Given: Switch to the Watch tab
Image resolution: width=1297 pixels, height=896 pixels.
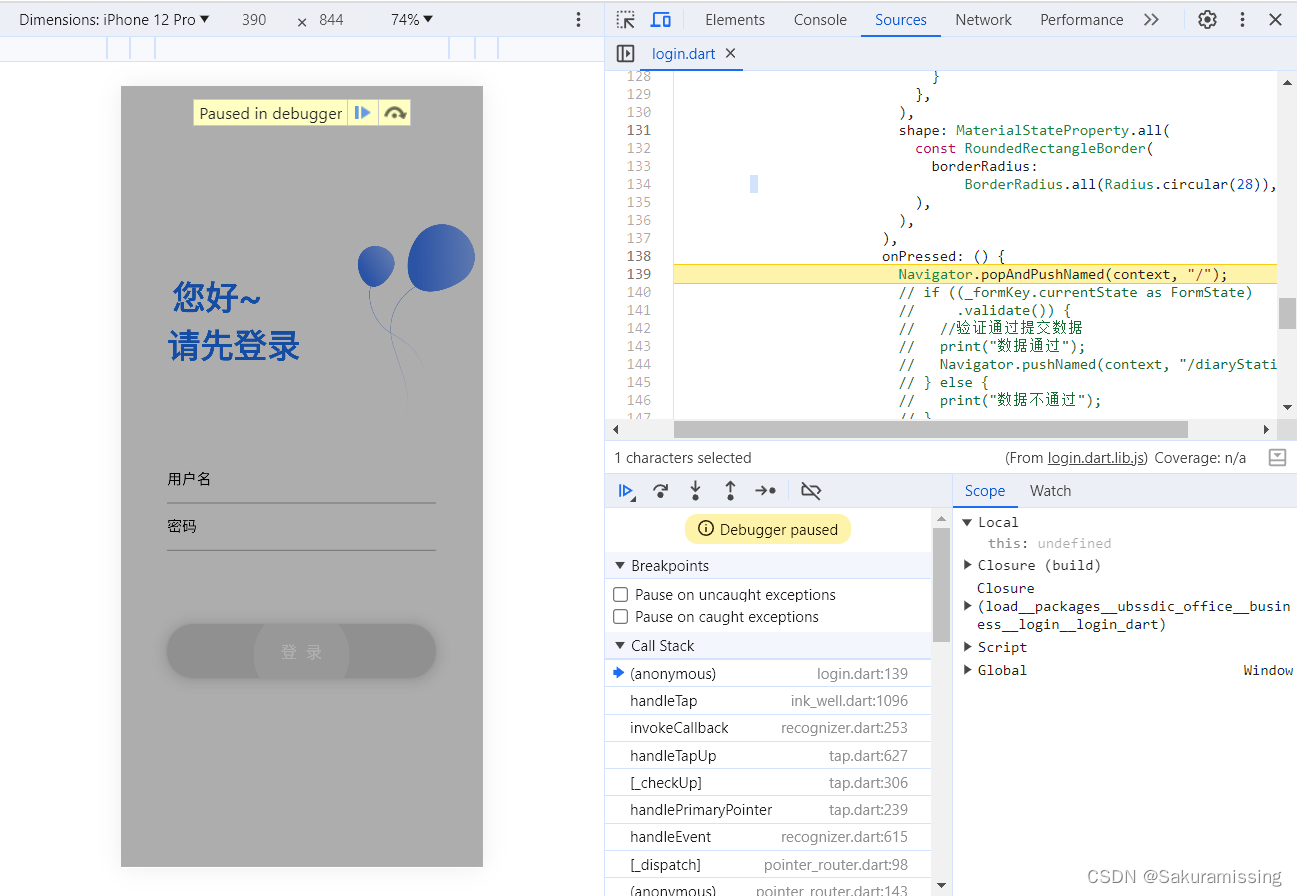Looking at the screenshot, I should point(1050,490).
